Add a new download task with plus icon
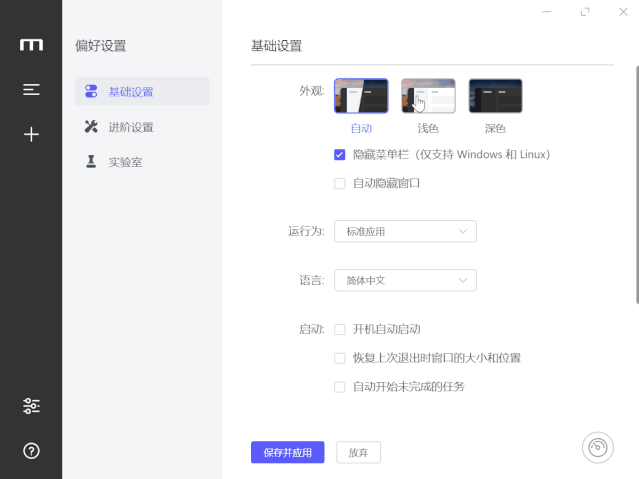The image size is (639, 479). pyautogui.click(x=31, y=135)
